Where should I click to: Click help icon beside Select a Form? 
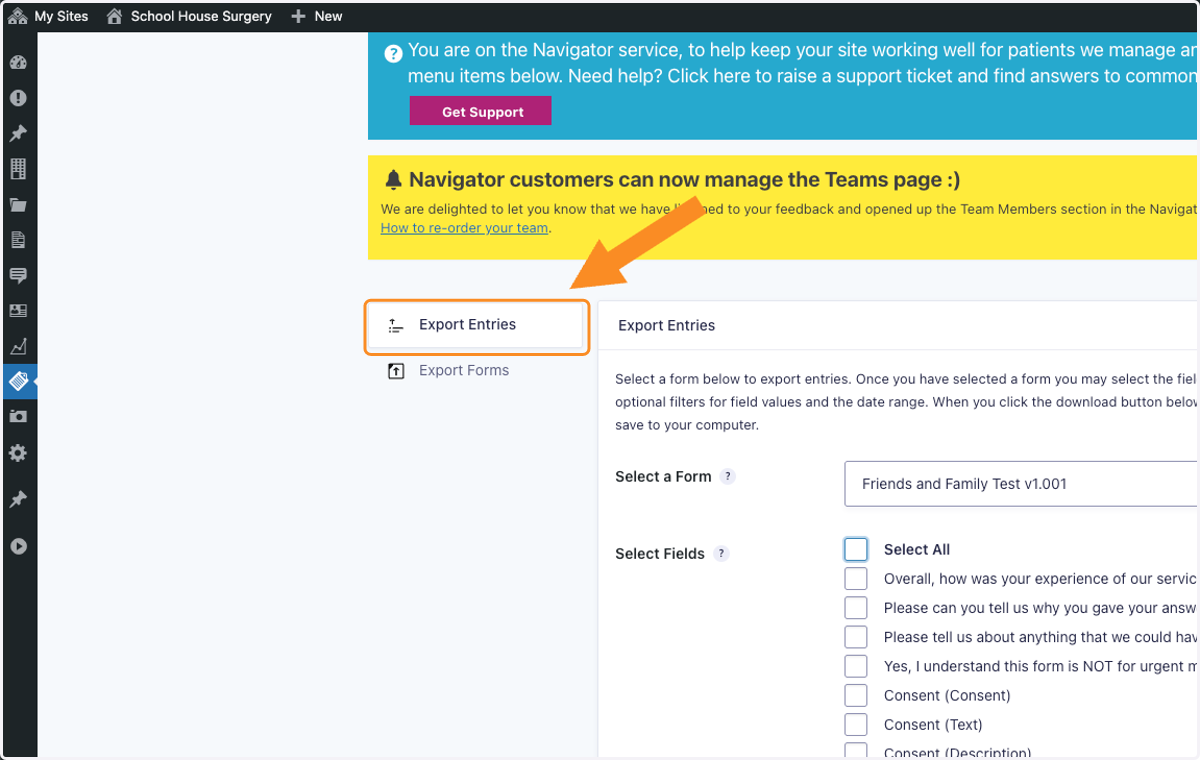[728, 477]
